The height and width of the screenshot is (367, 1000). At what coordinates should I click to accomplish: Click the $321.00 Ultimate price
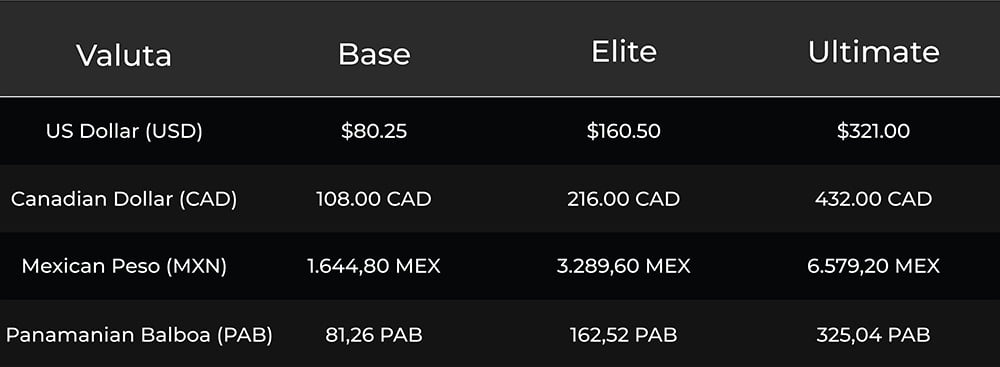click(873, 131)
